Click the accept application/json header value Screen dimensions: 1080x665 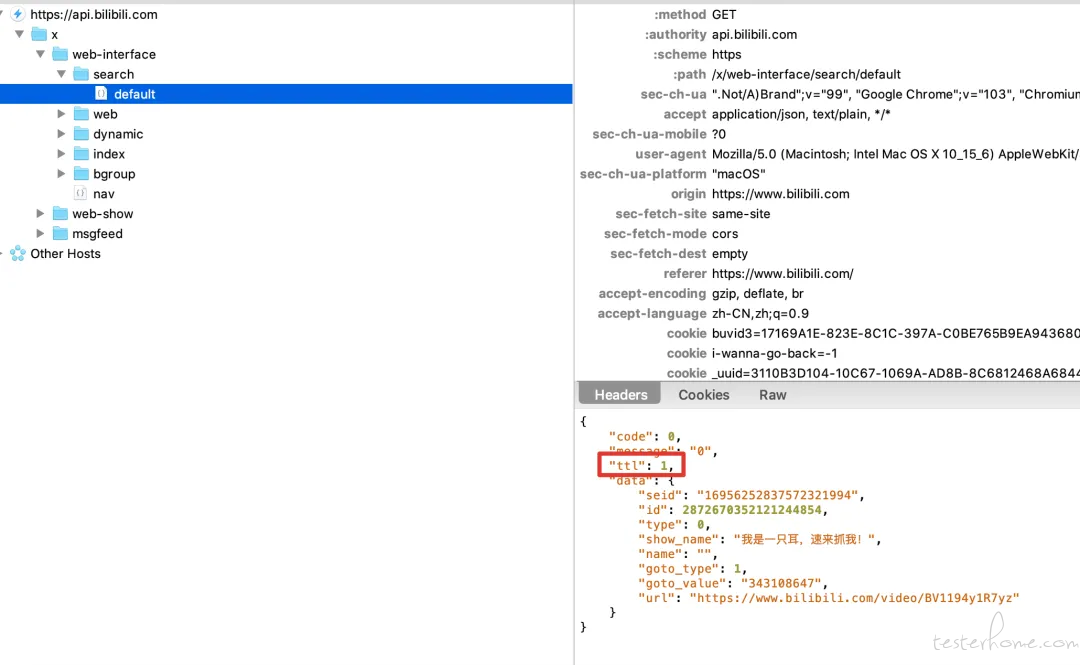801,114
